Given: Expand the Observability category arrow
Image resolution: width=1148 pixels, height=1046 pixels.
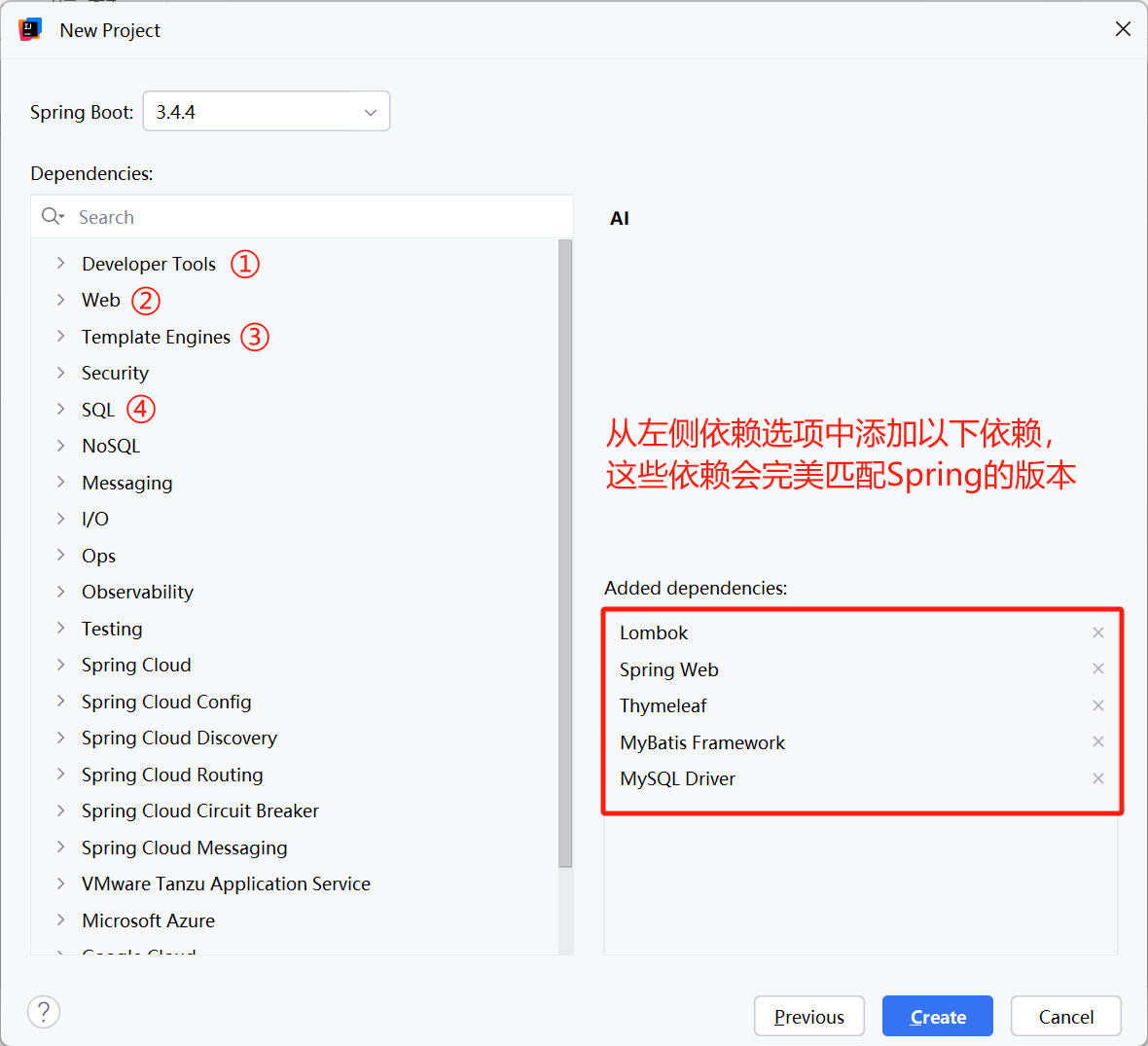Looking at the screenshot, I should [60, 592].
